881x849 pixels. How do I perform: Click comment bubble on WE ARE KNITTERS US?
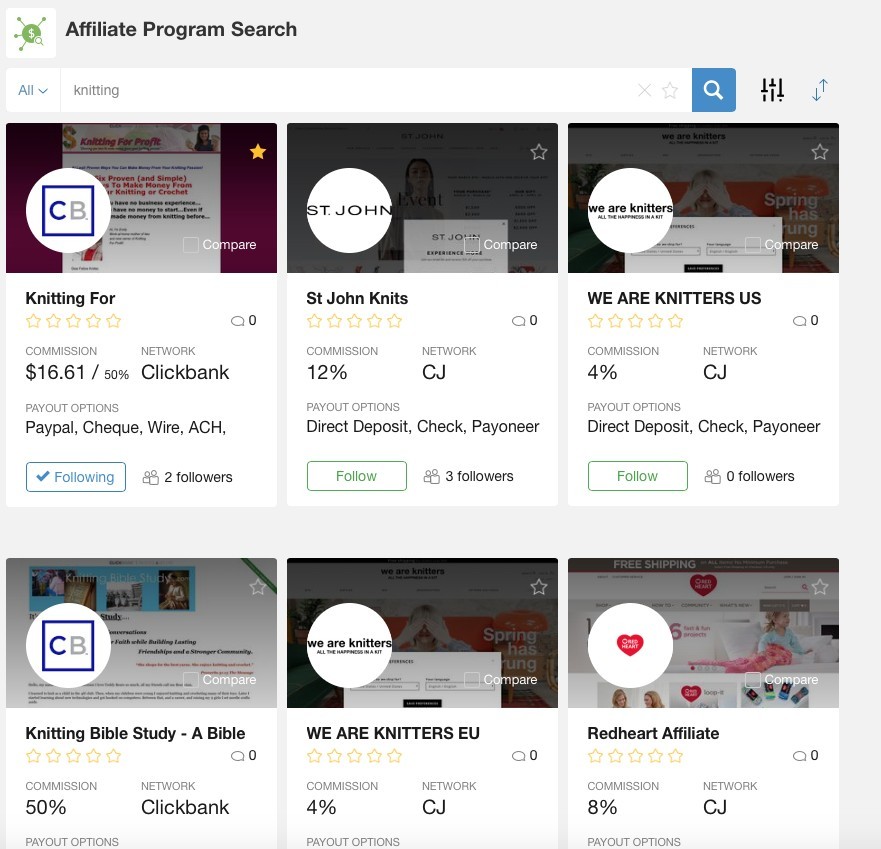point(800,321)
